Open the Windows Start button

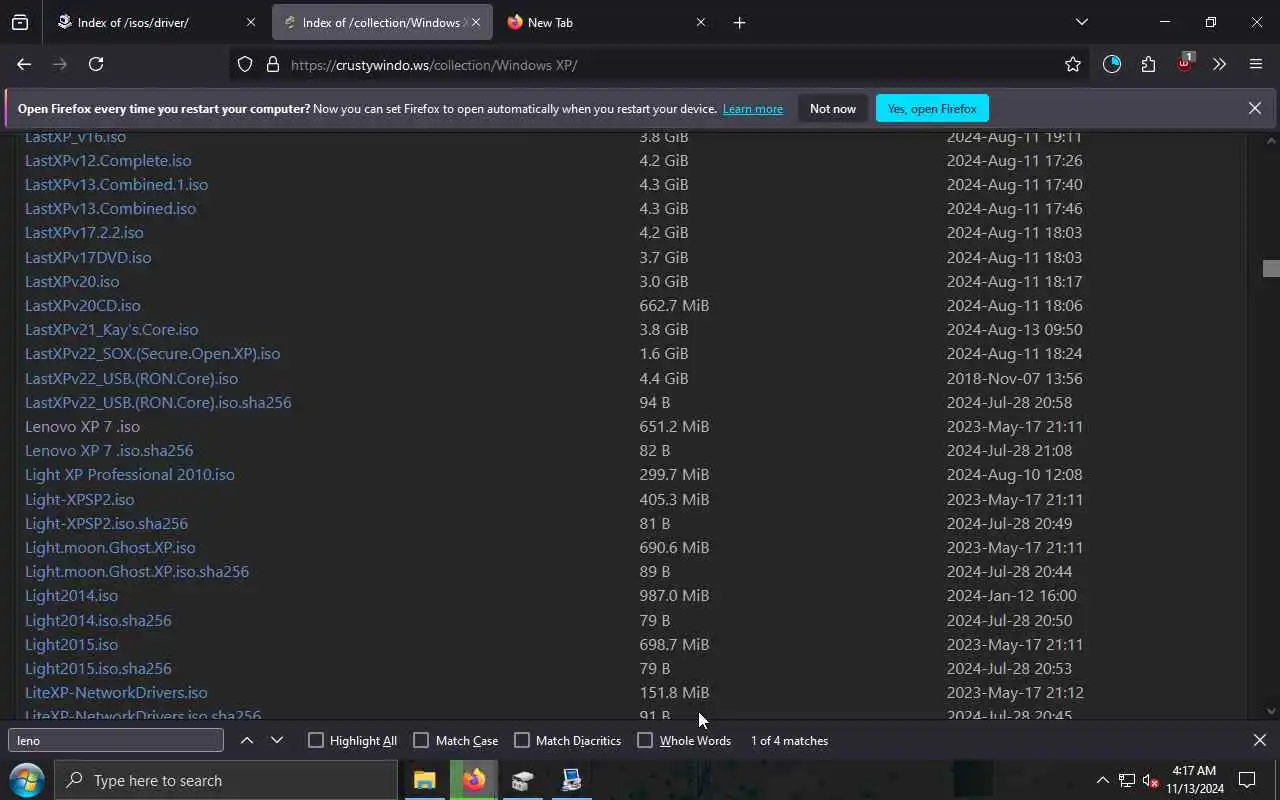coord(26,780)
